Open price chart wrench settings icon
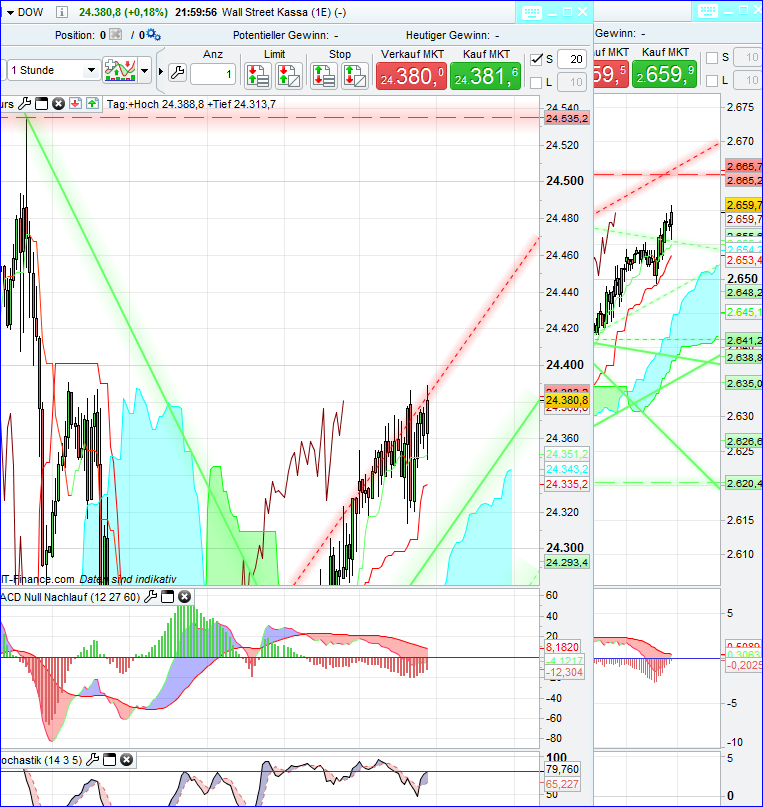 (x=24, y=104)
